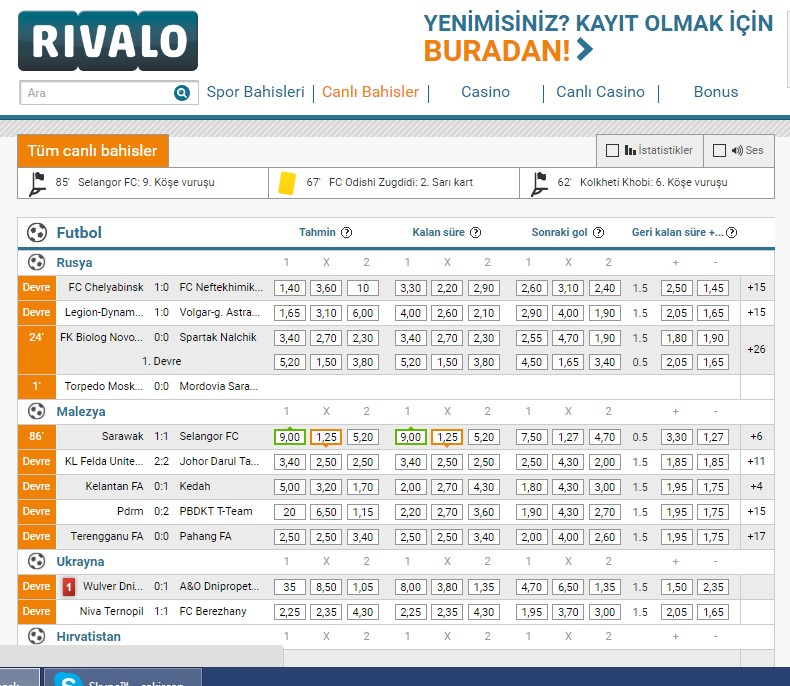Open the Futbol section heading

pyautogui.click(x=79, y=233)
